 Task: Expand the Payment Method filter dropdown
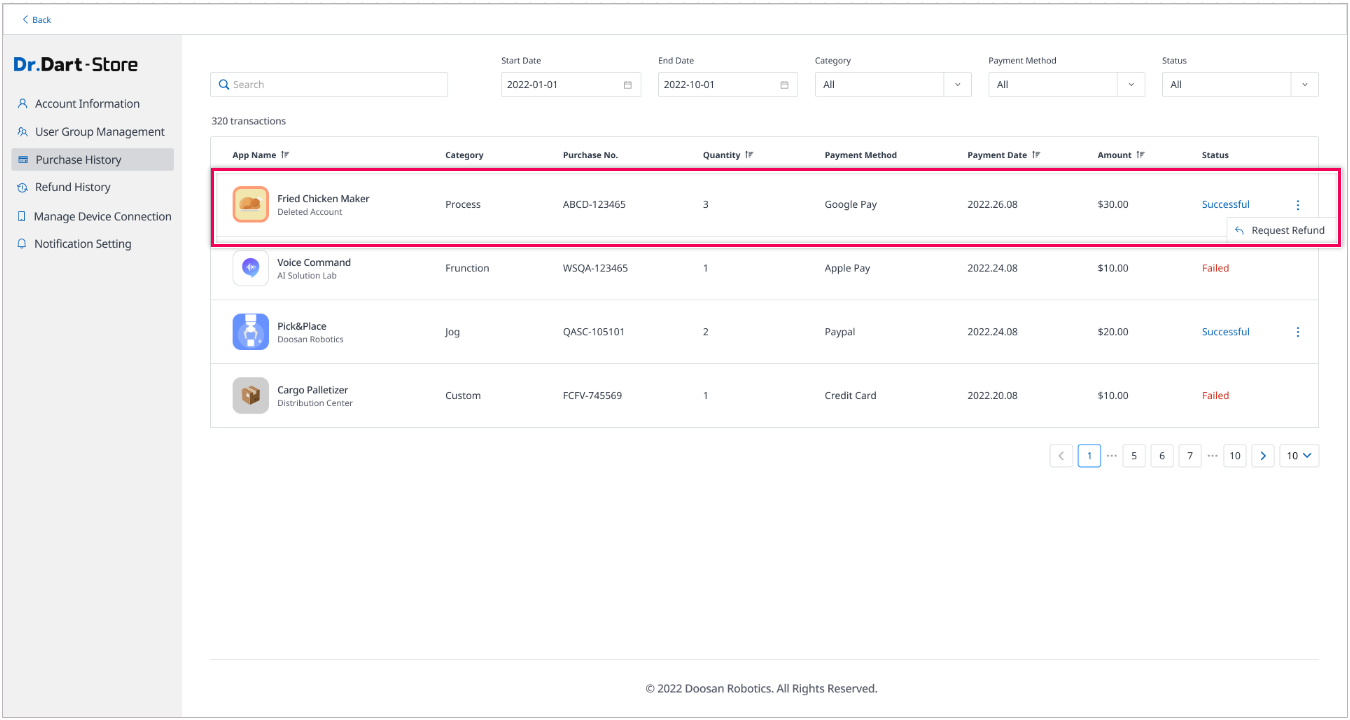(1131, 85)
